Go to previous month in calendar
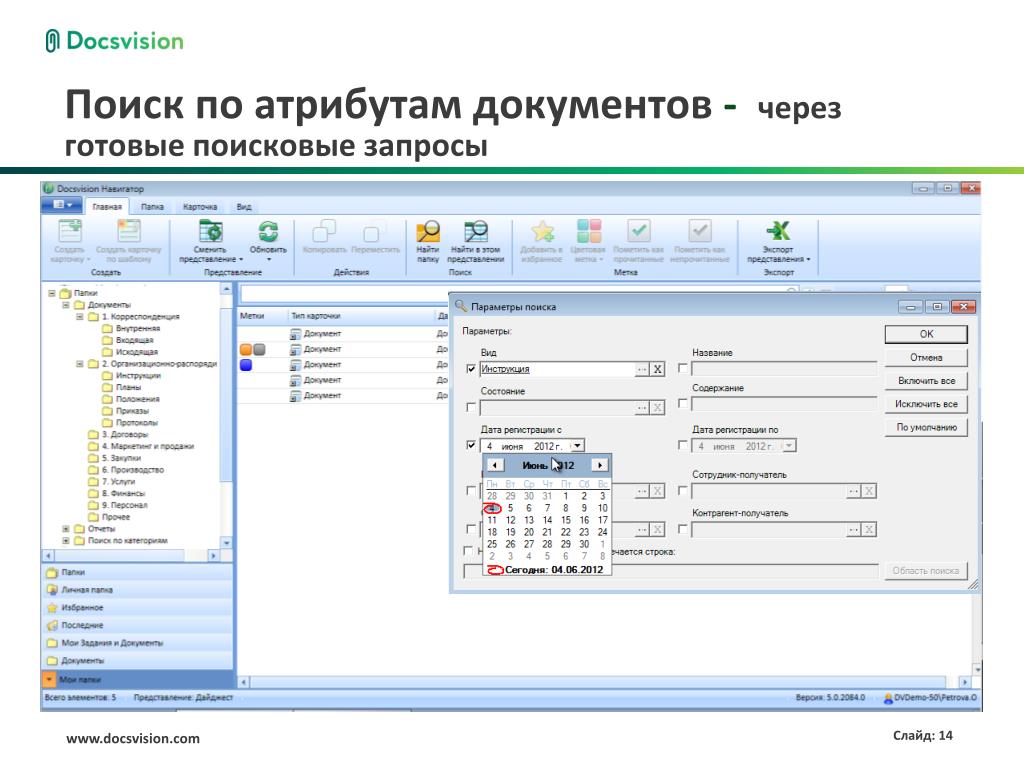 494,465
